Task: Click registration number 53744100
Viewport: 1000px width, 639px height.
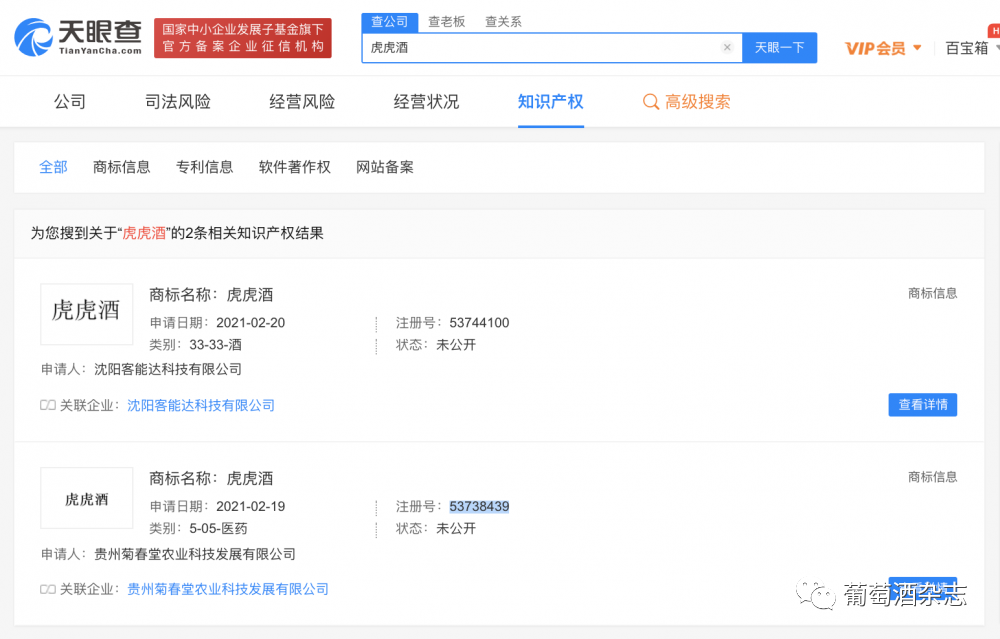Action: tap(479, 323)
